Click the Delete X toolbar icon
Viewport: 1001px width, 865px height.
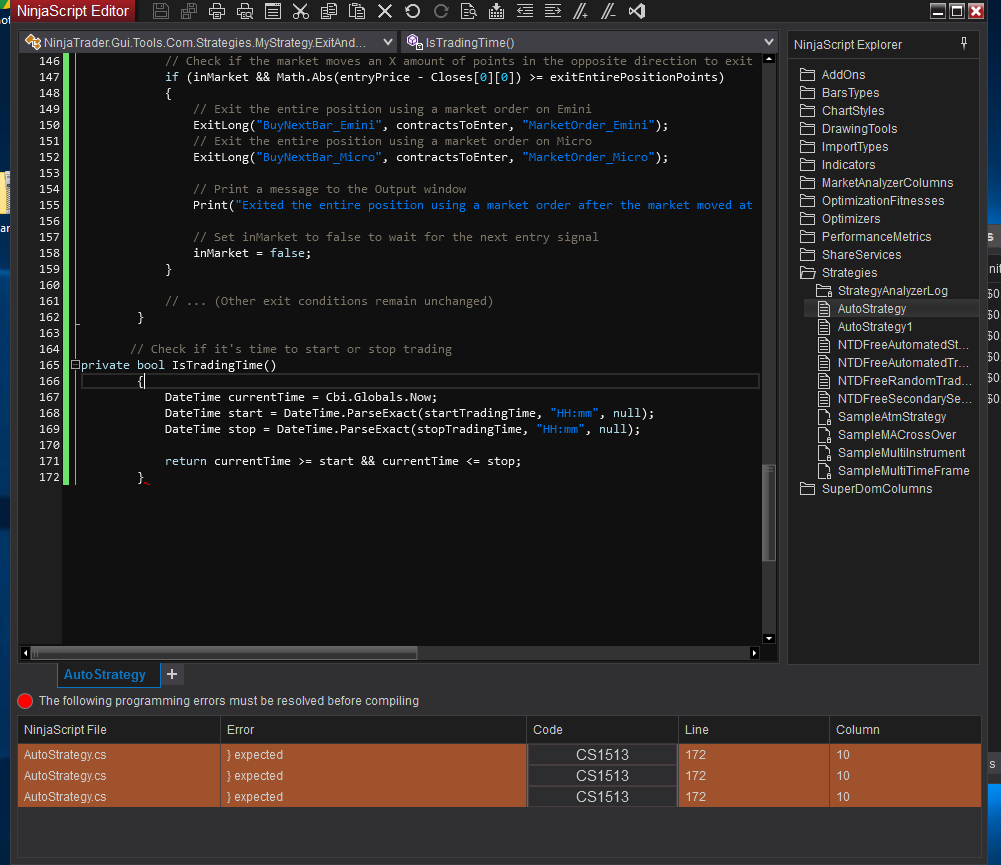tap(385, 11)
